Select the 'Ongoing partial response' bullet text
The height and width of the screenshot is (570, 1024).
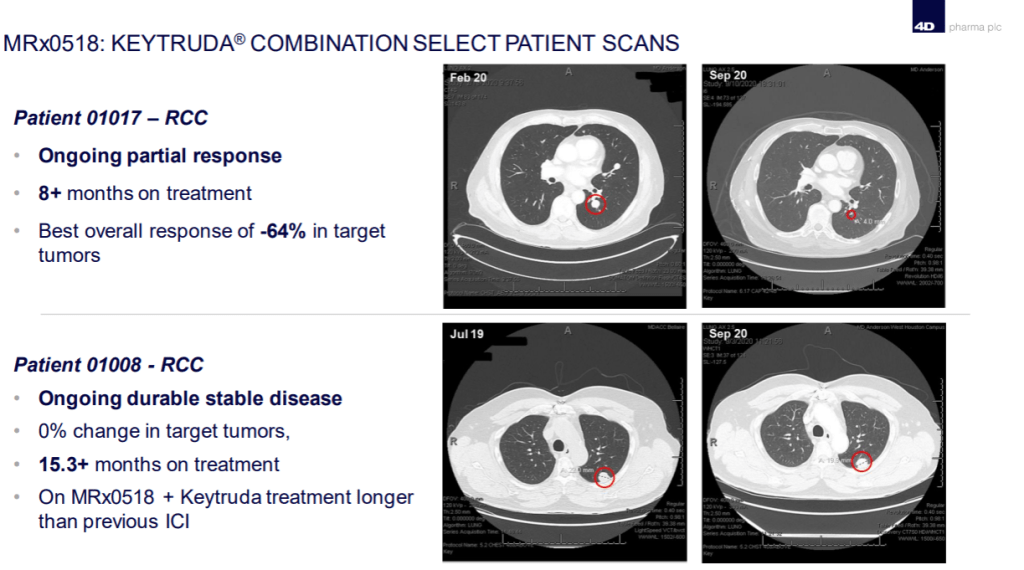[x=160, y=156]
